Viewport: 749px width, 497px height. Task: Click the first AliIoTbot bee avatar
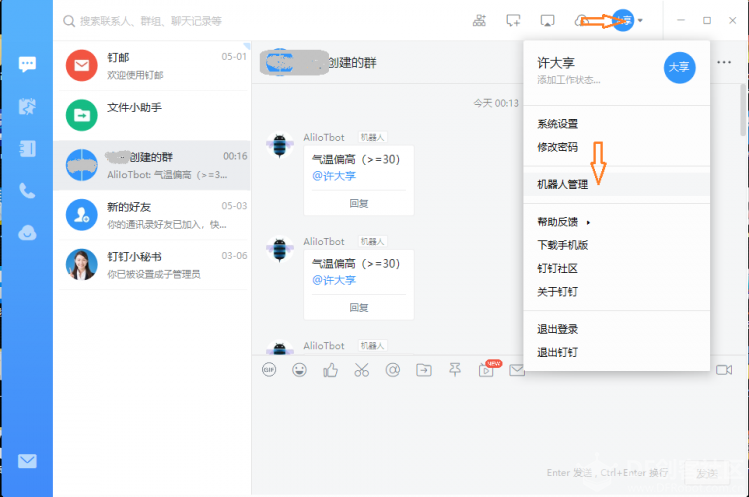(x=280, y=145)
